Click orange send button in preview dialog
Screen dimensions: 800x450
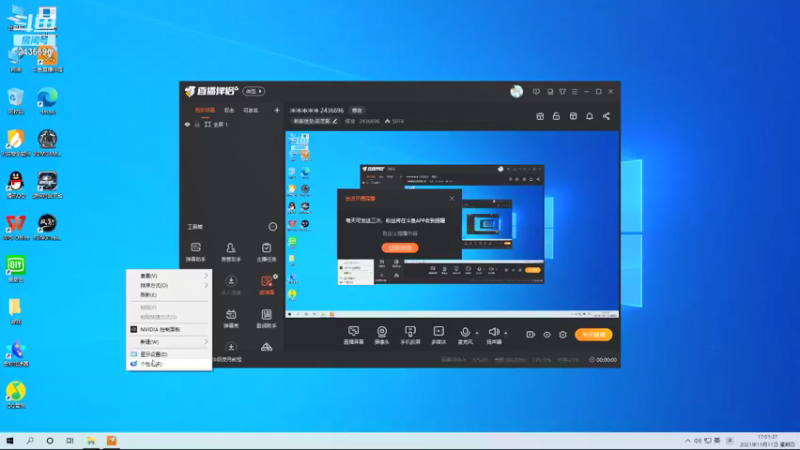point(400,248)
